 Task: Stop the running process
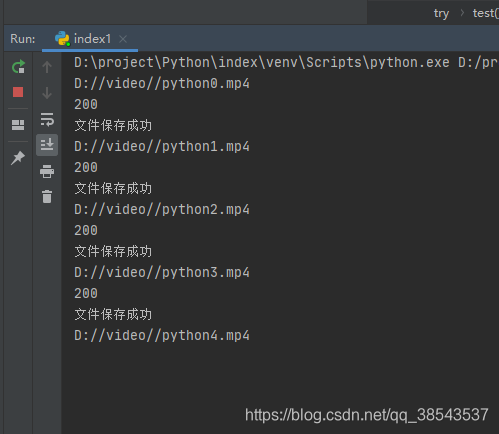click(18, 92)
